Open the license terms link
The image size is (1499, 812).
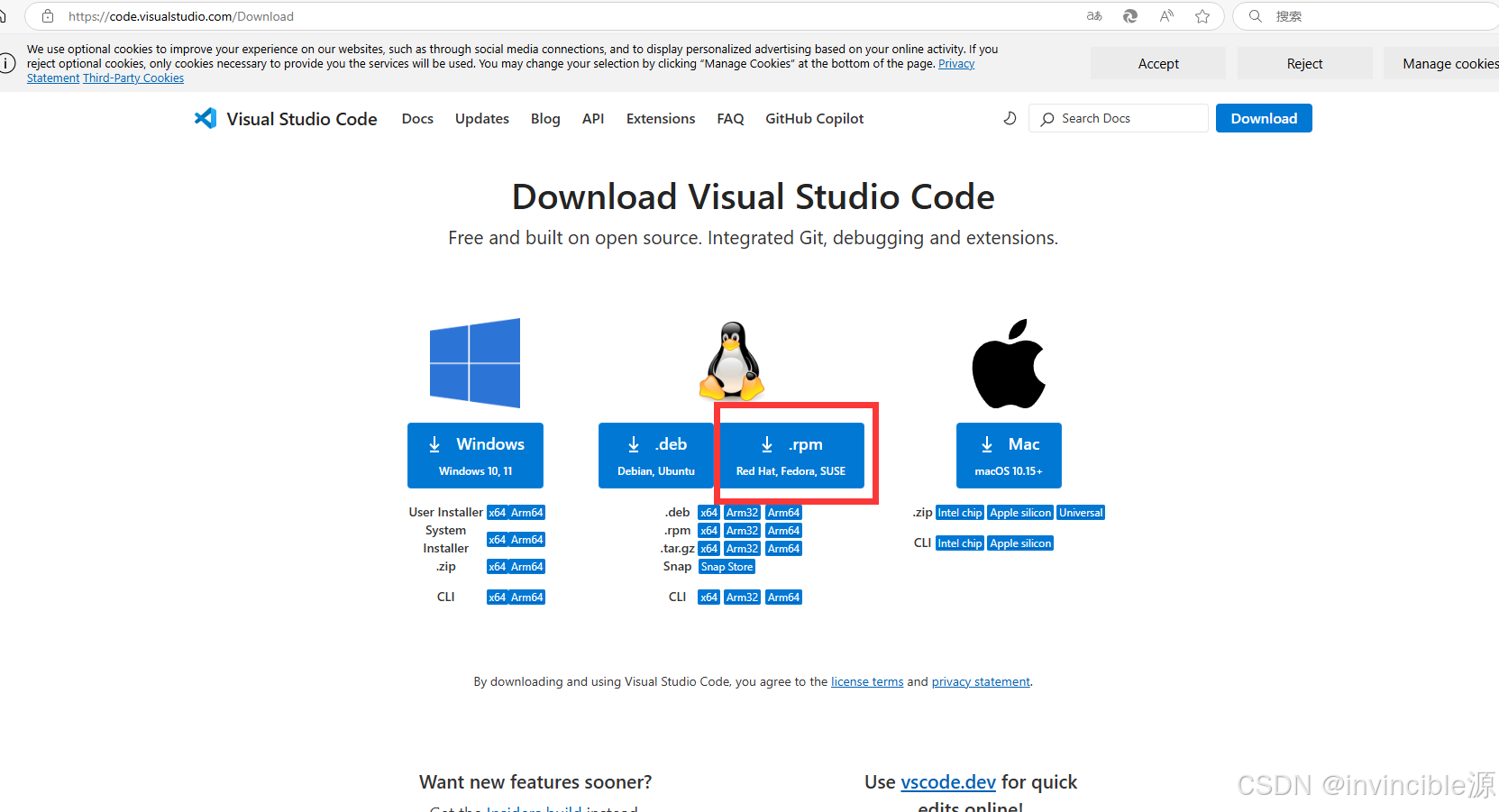pos(867,682)
